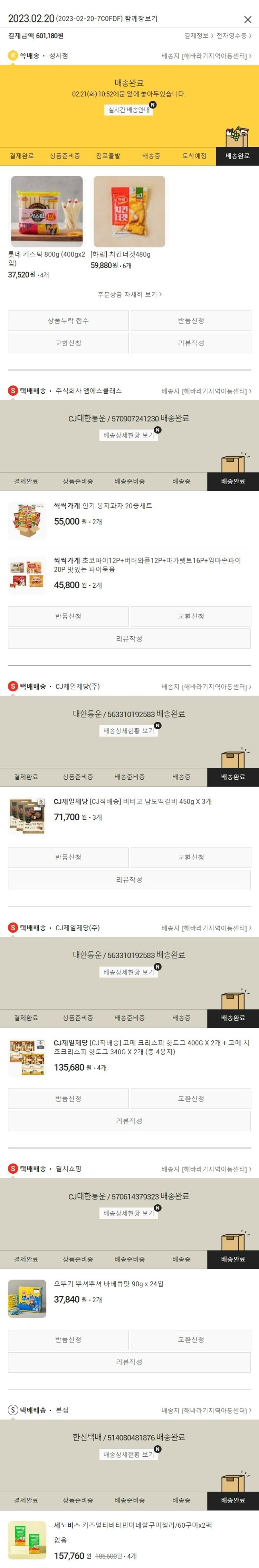Click 교환신청 for 비비고 남도떡갈비

click(x=191, y=858)
